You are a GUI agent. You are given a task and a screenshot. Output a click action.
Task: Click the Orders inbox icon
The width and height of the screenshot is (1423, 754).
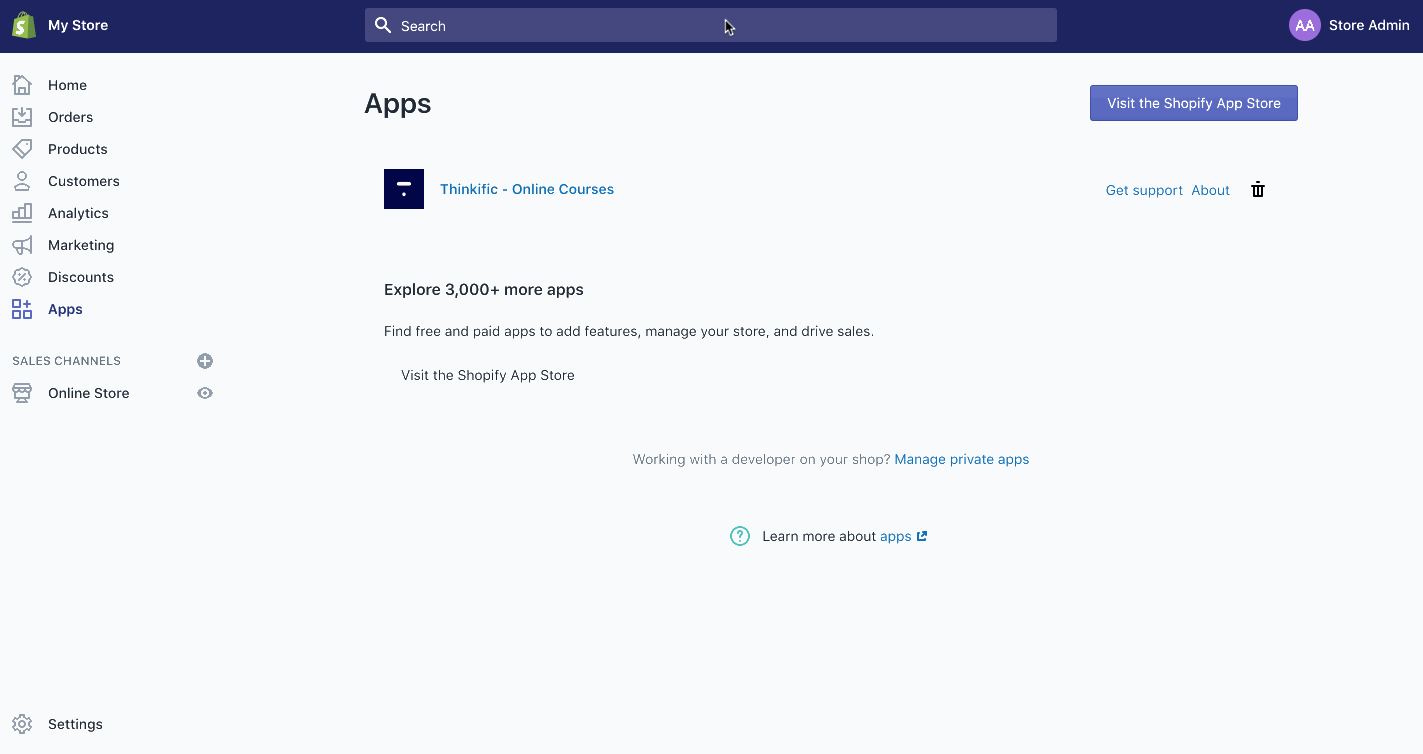point(22,117)
